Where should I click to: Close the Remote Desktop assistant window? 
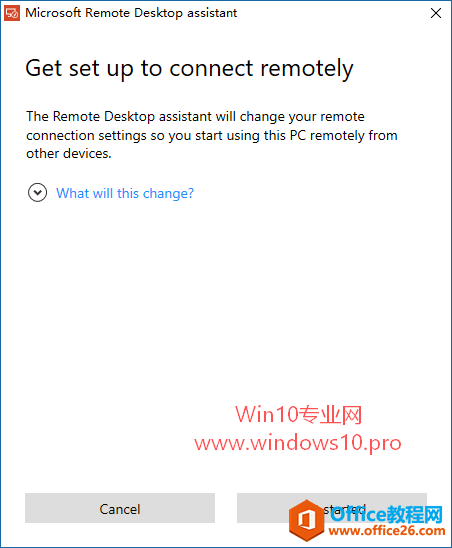pyautogui.click(x=436, y=13)
